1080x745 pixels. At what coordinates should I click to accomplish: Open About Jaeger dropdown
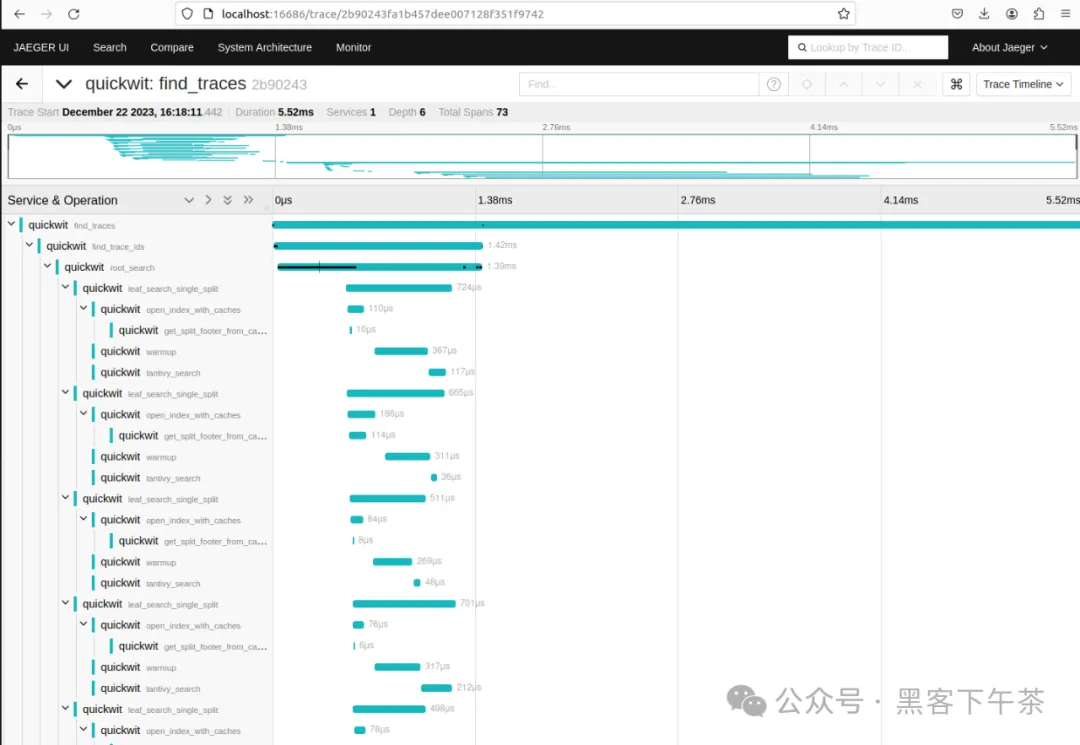pyautogui.click(x=1009, y=48)
